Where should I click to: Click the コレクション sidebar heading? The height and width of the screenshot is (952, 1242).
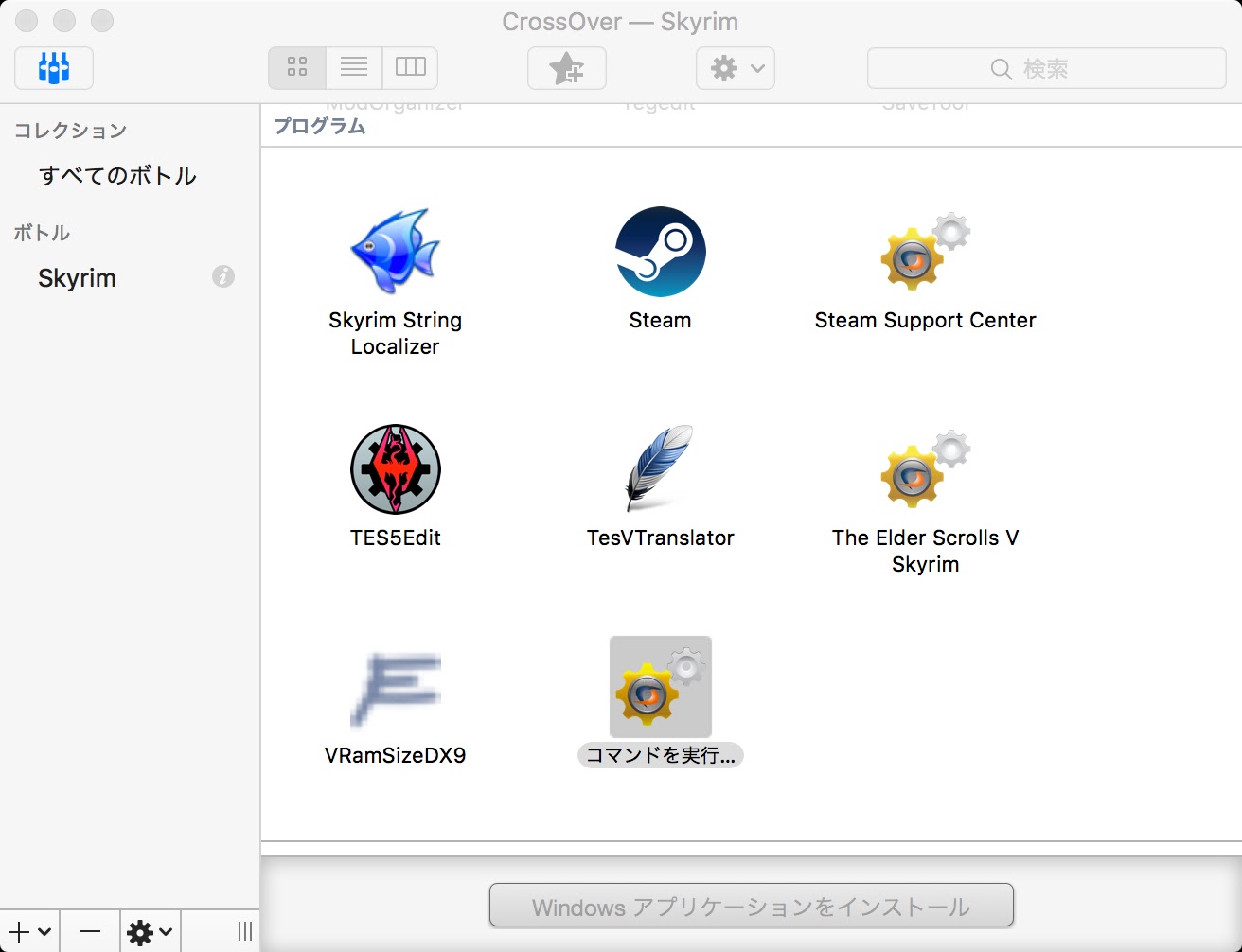pos(70,131)
